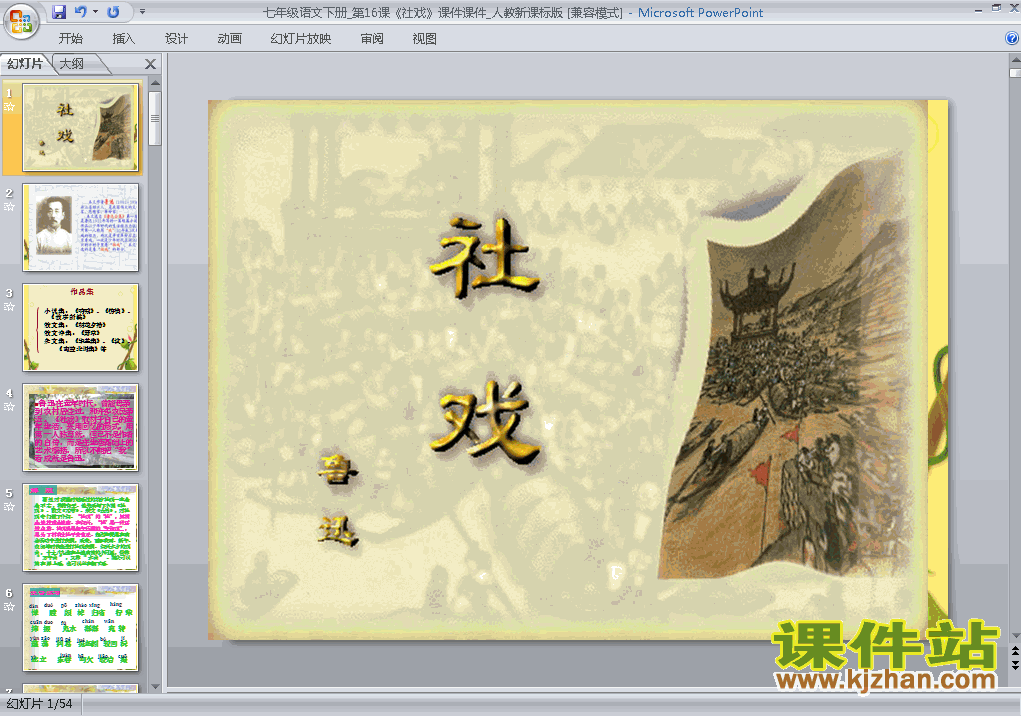Image resolution: width=1021 pixels, height=717 pixels.
Task: Close the slides thumbnail pane
Action: coord(150,64)
